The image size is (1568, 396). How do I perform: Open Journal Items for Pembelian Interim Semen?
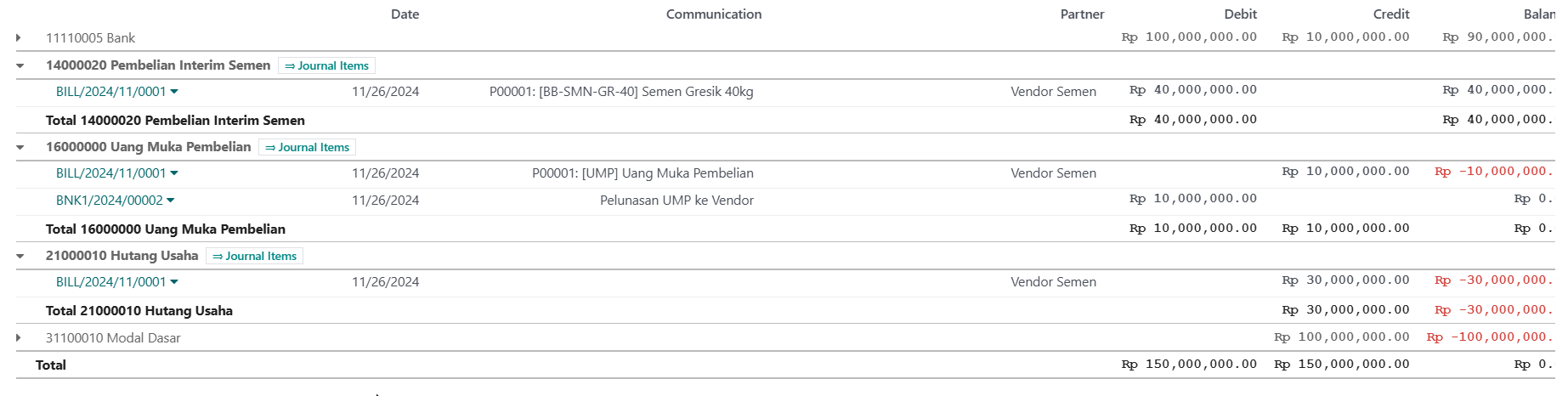(326, 65)
